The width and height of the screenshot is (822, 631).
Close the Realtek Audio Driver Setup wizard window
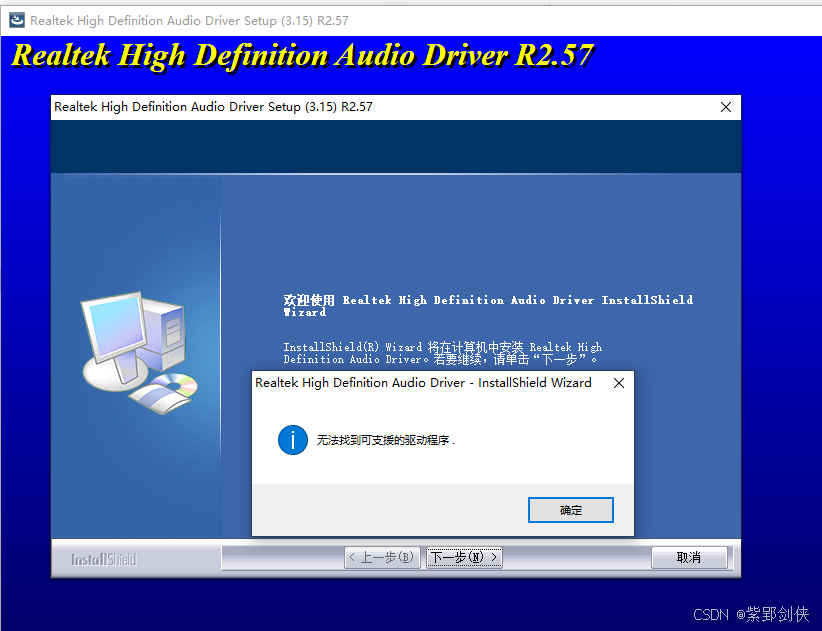(x=726, y=107)
